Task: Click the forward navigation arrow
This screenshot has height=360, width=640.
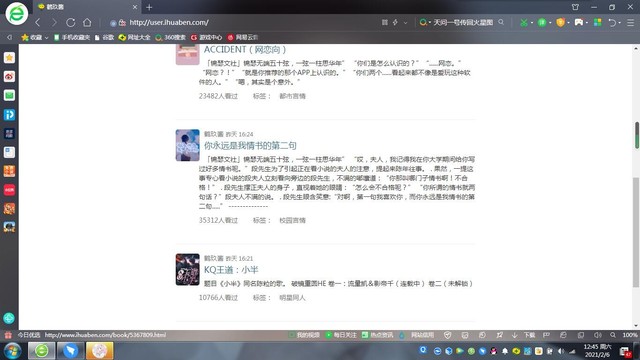Action: pyautogui.click(x=54, y=22)
